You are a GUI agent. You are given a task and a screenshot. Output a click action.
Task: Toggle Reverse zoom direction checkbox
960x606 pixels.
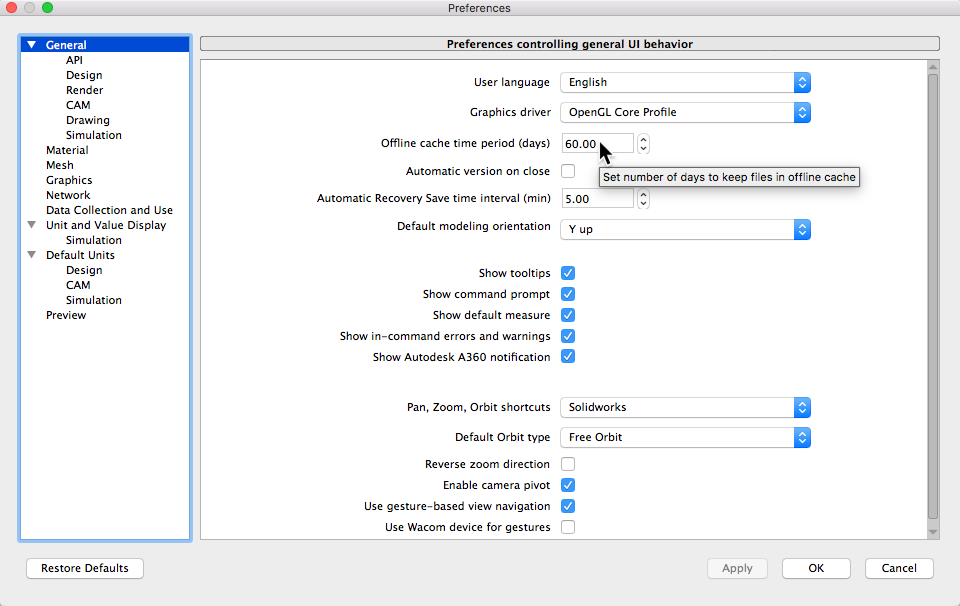coord(568,464)
